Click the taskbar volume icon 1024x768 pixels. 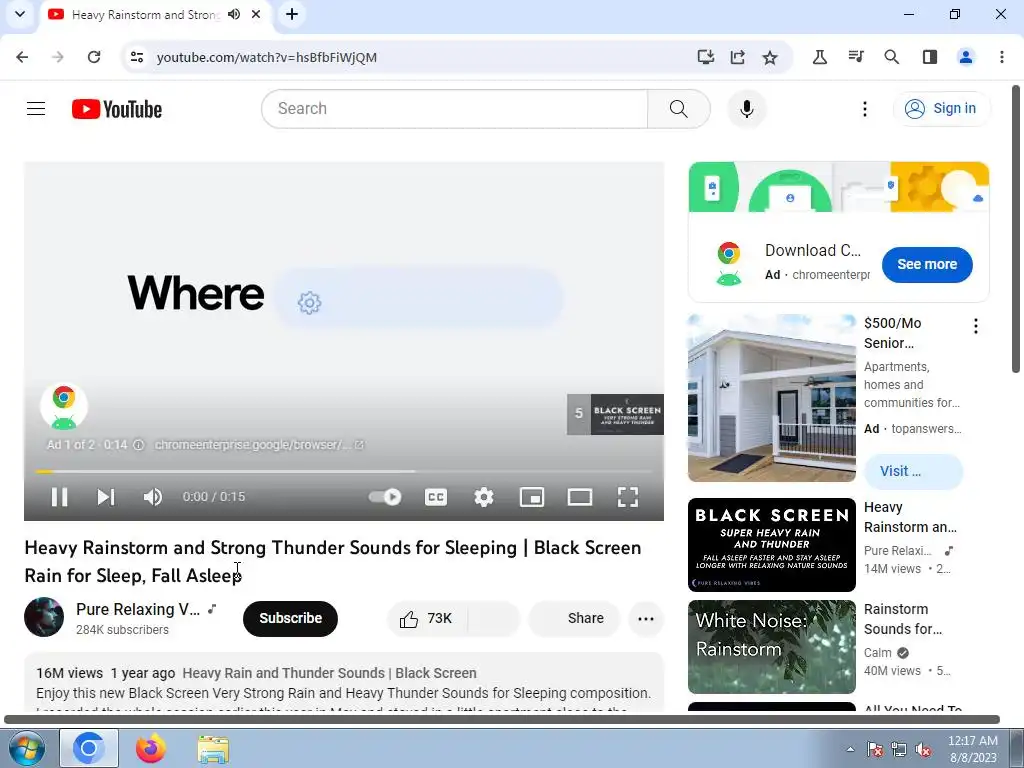coord(923,750)
